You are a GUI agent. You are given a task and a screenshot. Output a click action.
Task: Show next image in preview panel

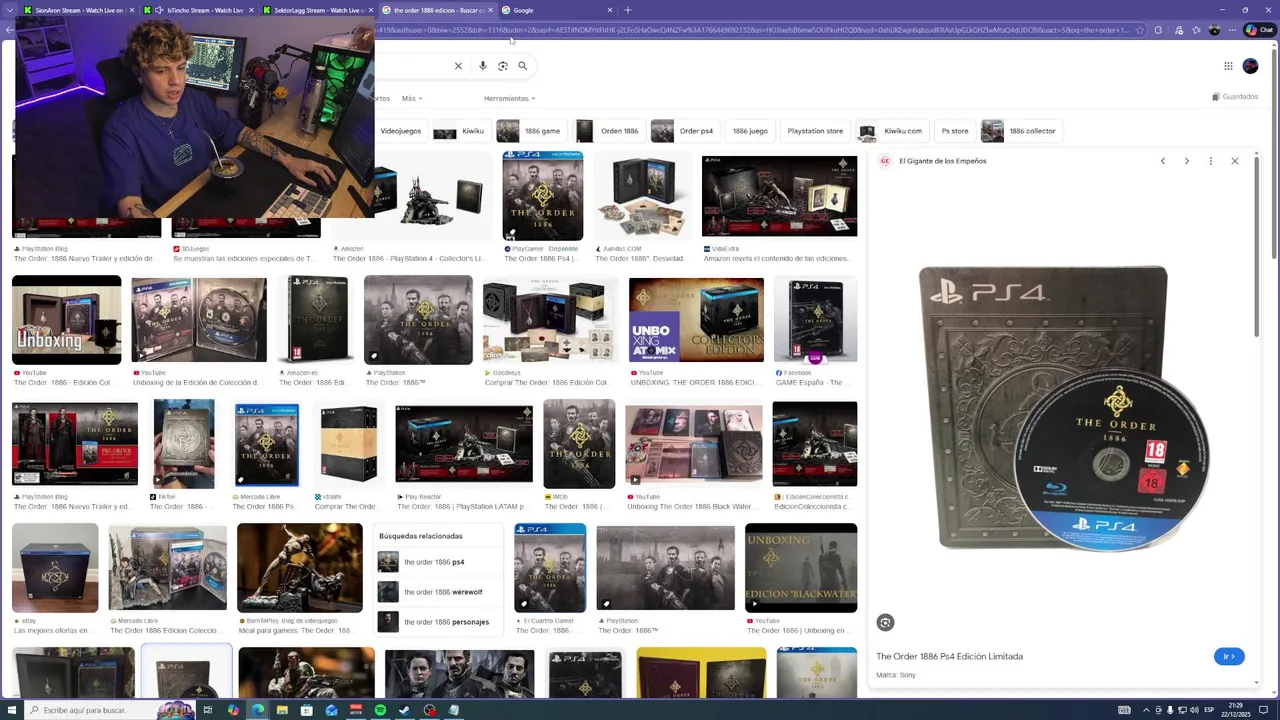click(1186, 161)
